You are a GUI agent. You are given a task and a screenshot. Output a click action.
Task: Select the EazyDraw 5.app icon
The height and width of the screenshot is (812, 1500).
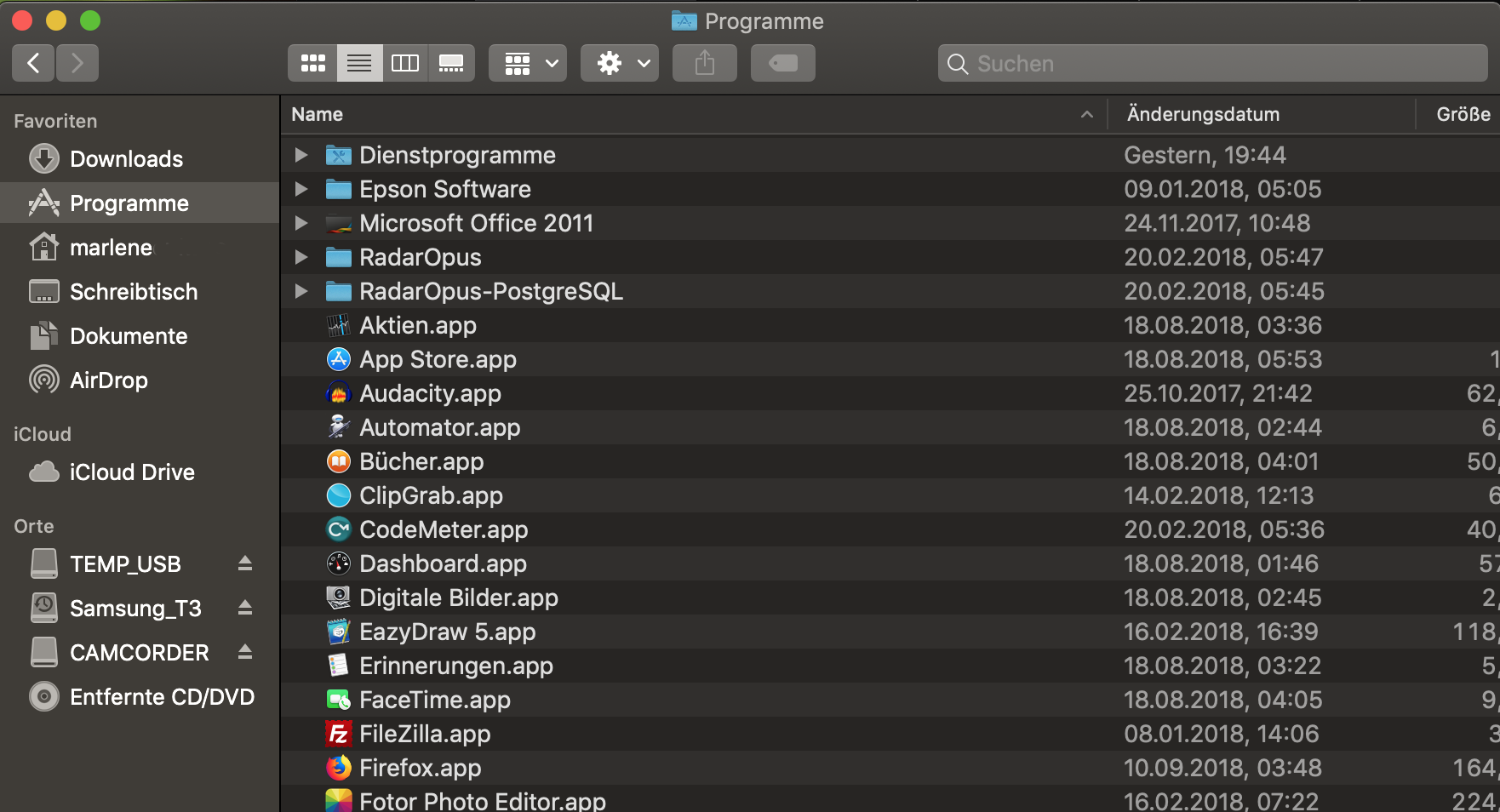coord(339,632)
